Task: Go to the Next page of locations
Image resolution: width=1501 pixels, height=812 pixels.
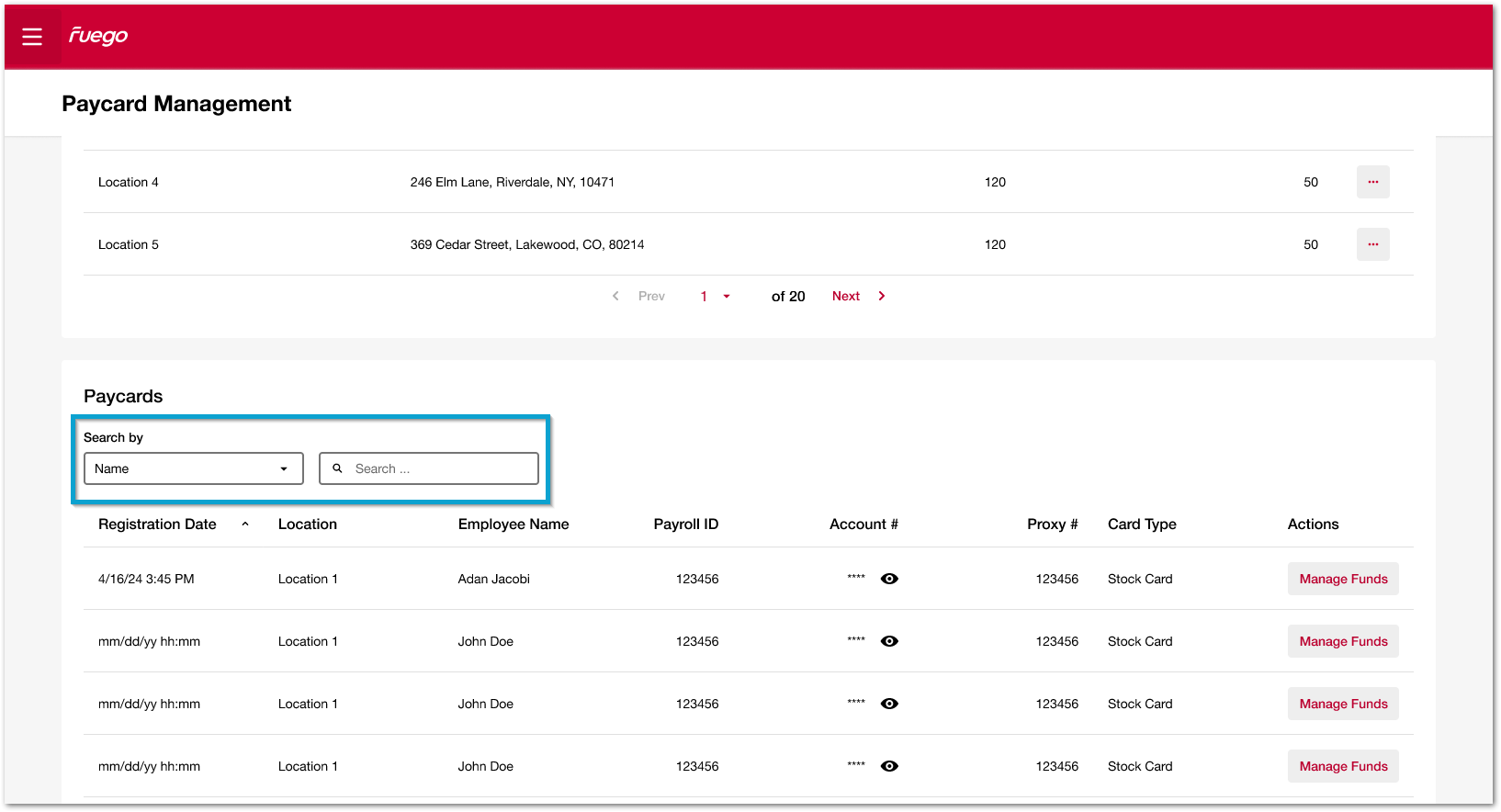Action: (846, 296)
